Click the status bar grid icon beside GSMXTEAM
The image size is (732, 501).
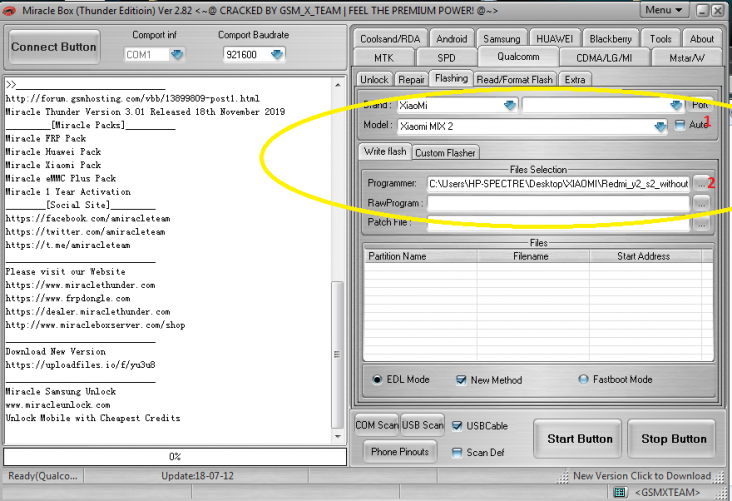(x=619, y=492)
